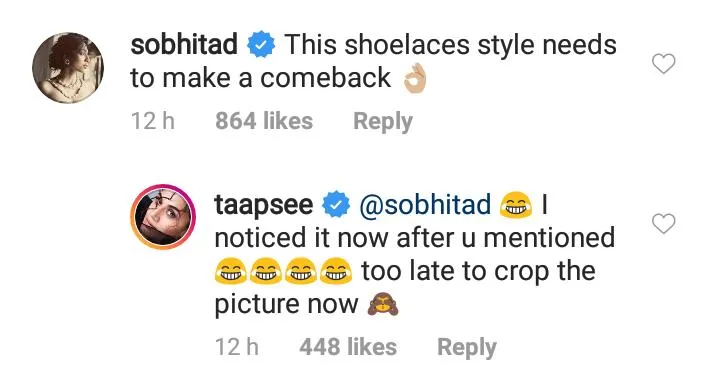
Task: Select the see-no-evil monkey emoji
Action: (383, 305)
